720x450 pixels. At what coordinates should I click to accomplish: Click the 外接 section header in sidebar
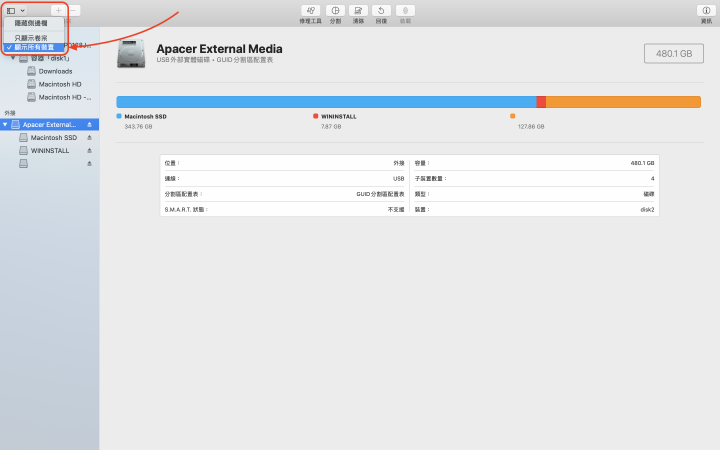click(x=10, y=113)
